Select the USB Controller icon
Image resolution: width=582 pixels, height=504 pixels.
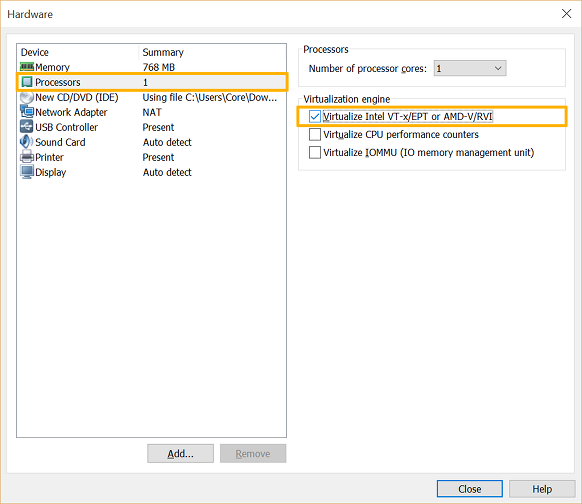click(x=27, y=127)
